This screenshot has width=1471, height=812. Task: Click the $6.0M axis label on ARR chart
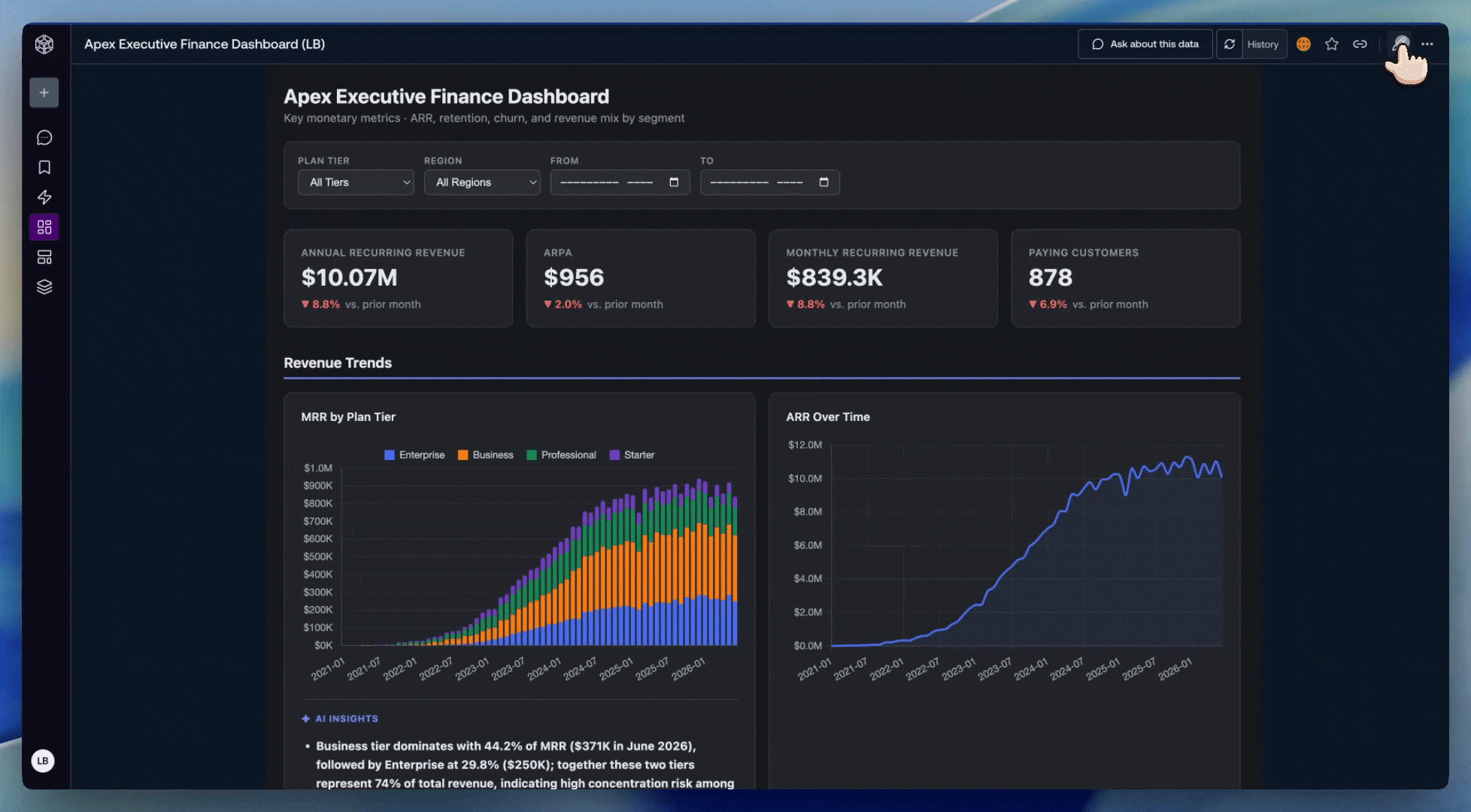[808, 545]
